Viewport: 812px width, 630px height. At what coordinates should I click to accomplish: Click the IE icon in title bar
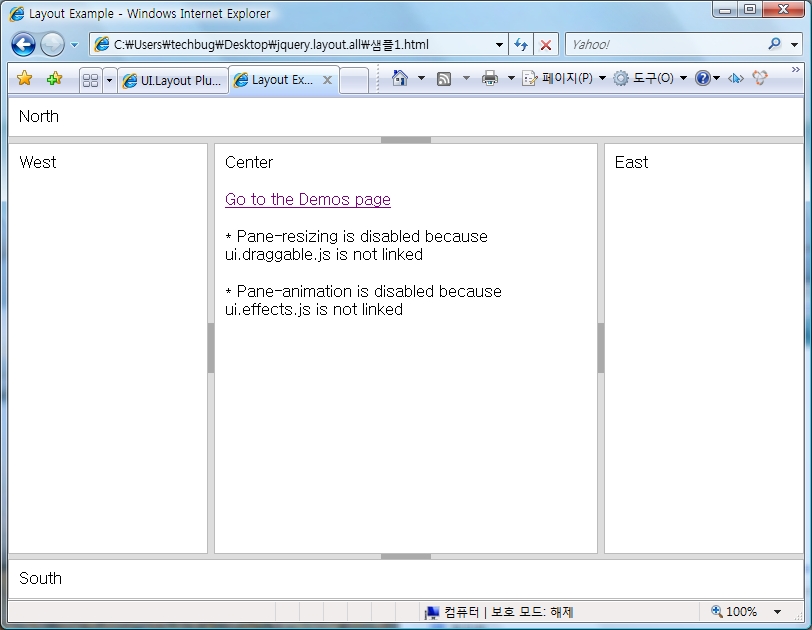[17, 13]
